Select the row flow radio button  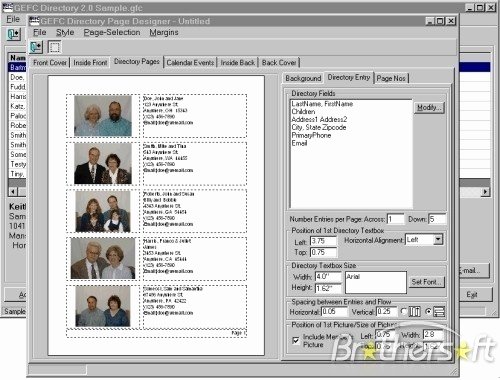pyautogui.click(x=429, y=312)
